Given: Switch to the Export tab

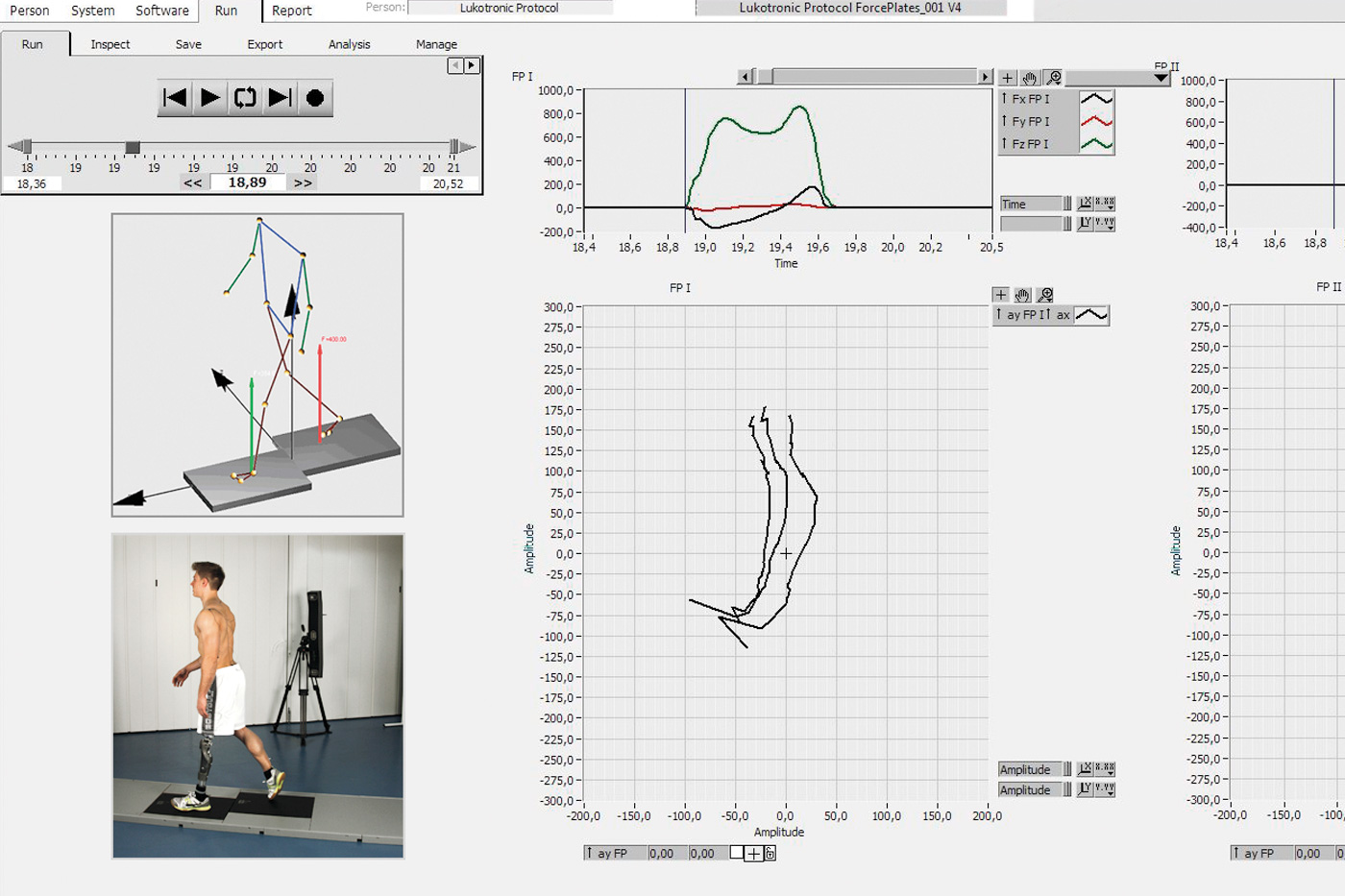Looking at the screenshot, I should click(265, 44).
